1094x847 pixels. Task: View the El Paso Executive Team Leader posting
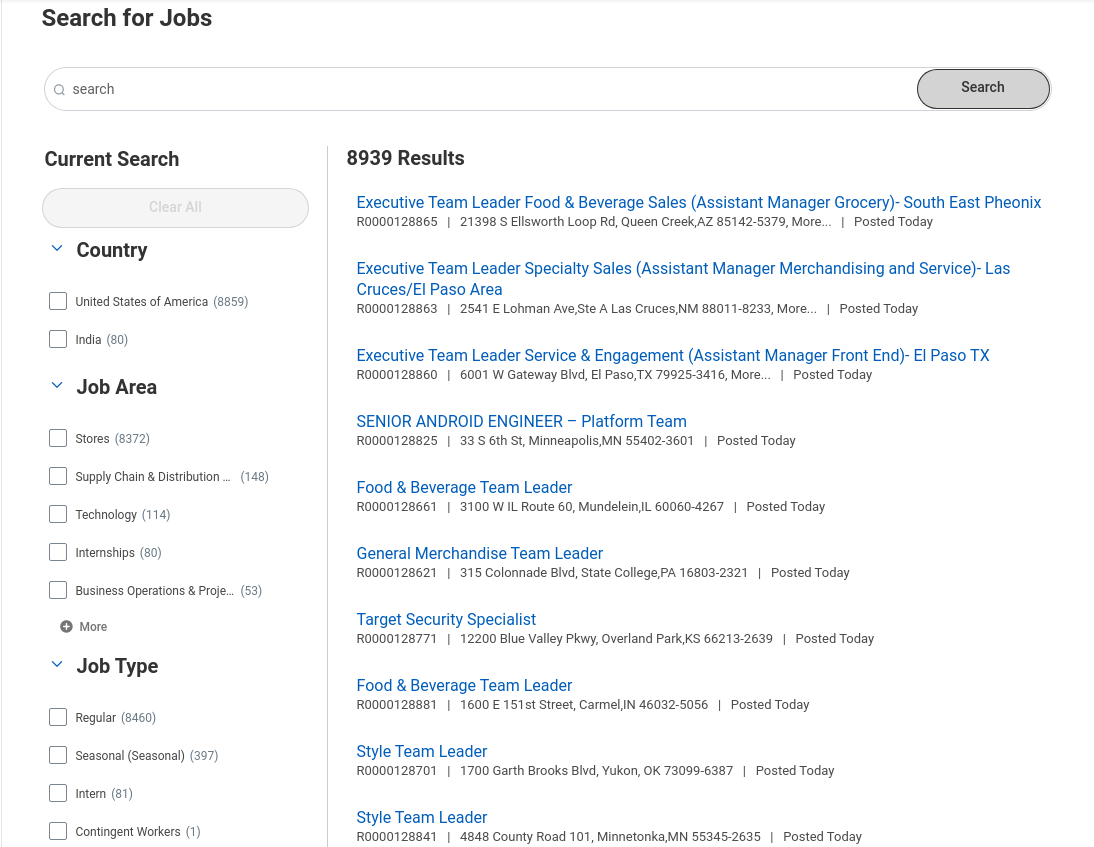click(673, 355)
